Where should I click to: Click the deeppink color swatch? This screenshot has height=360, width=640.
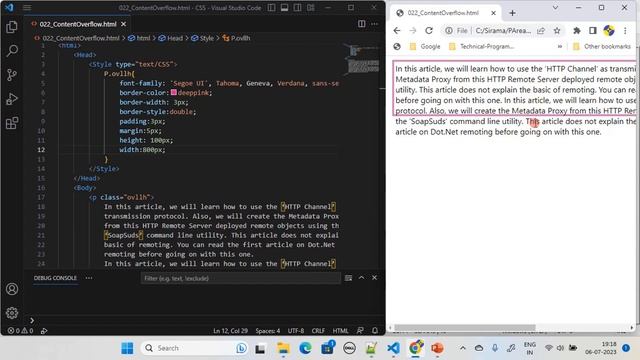174,93
